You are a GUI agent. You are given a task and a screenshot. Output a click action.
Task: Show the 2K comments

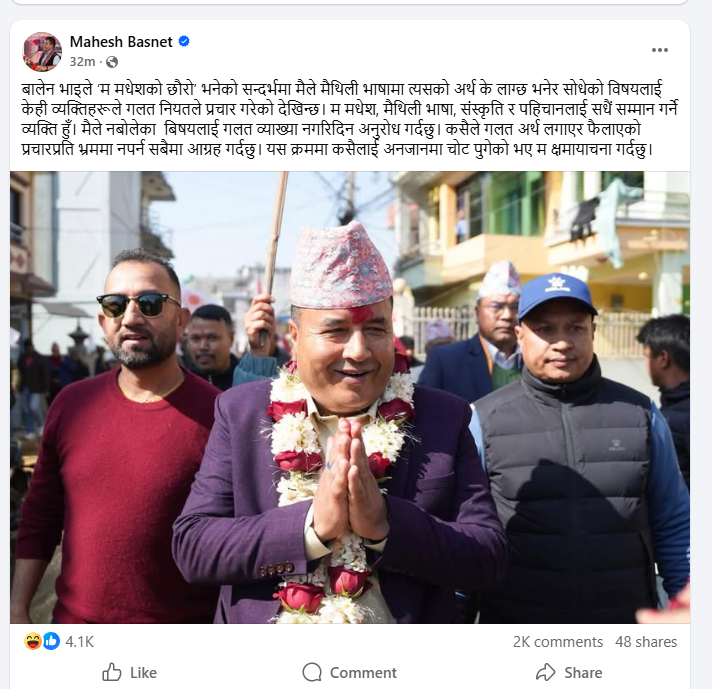[558, 642]
